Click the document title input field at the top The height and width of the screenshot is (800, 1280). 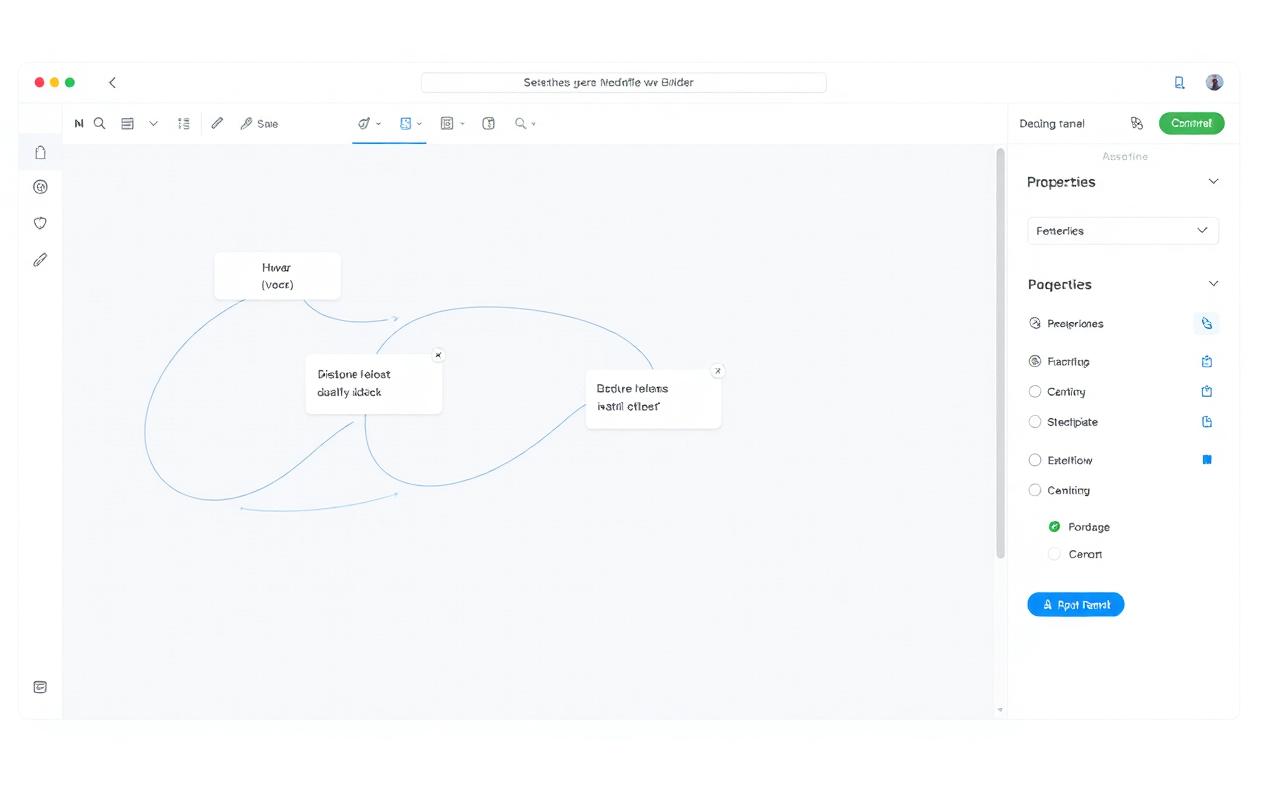coord(624,82)
